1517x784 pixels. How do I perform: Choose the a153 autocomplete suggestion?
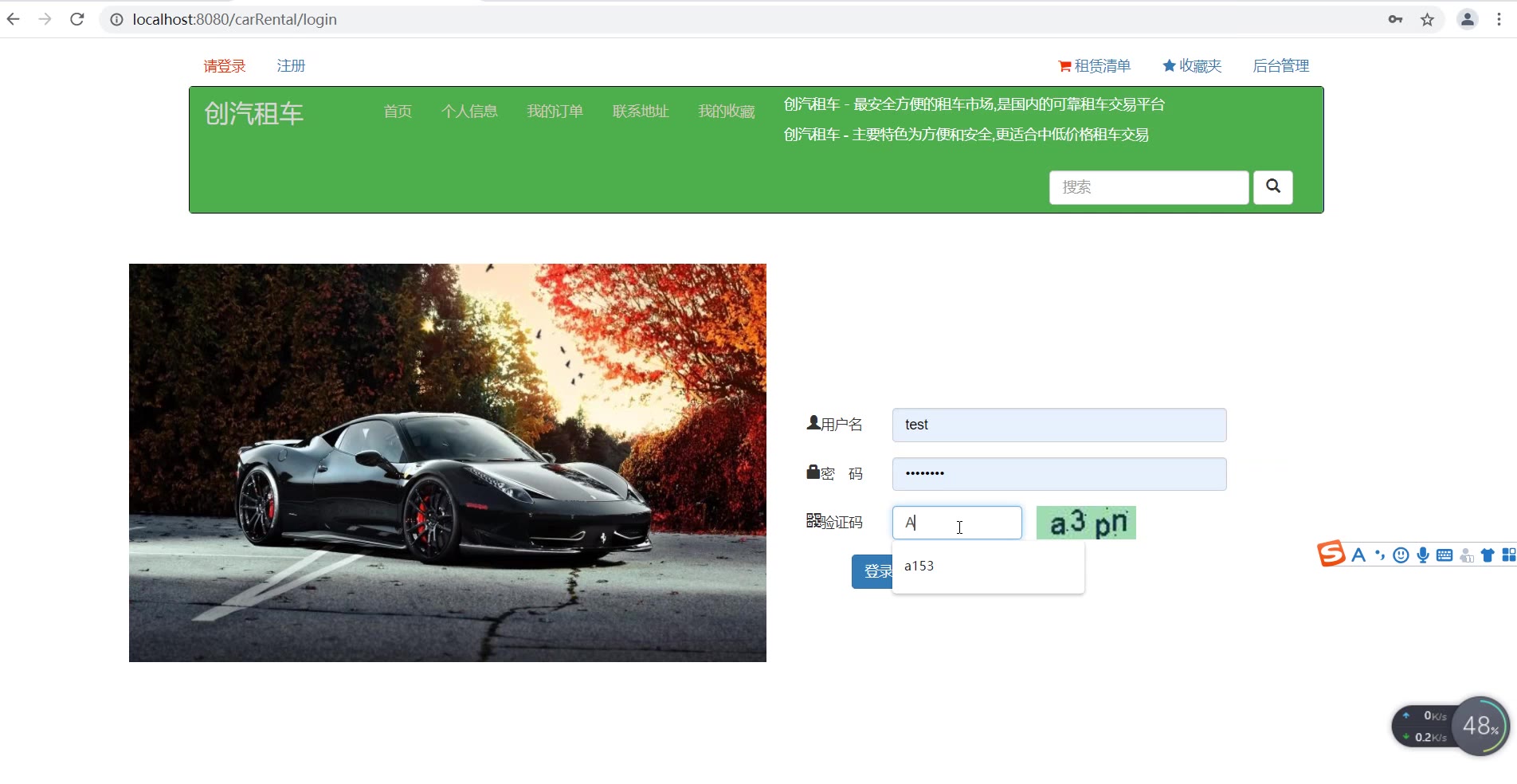pyautogui.click(x=988, y=566)
